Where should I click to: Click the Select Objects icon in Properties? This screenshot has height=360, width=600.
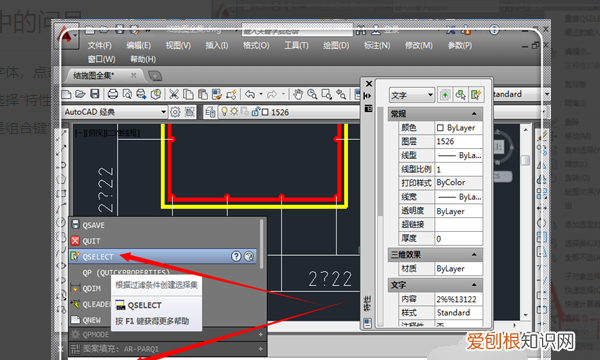coord(460,95)
